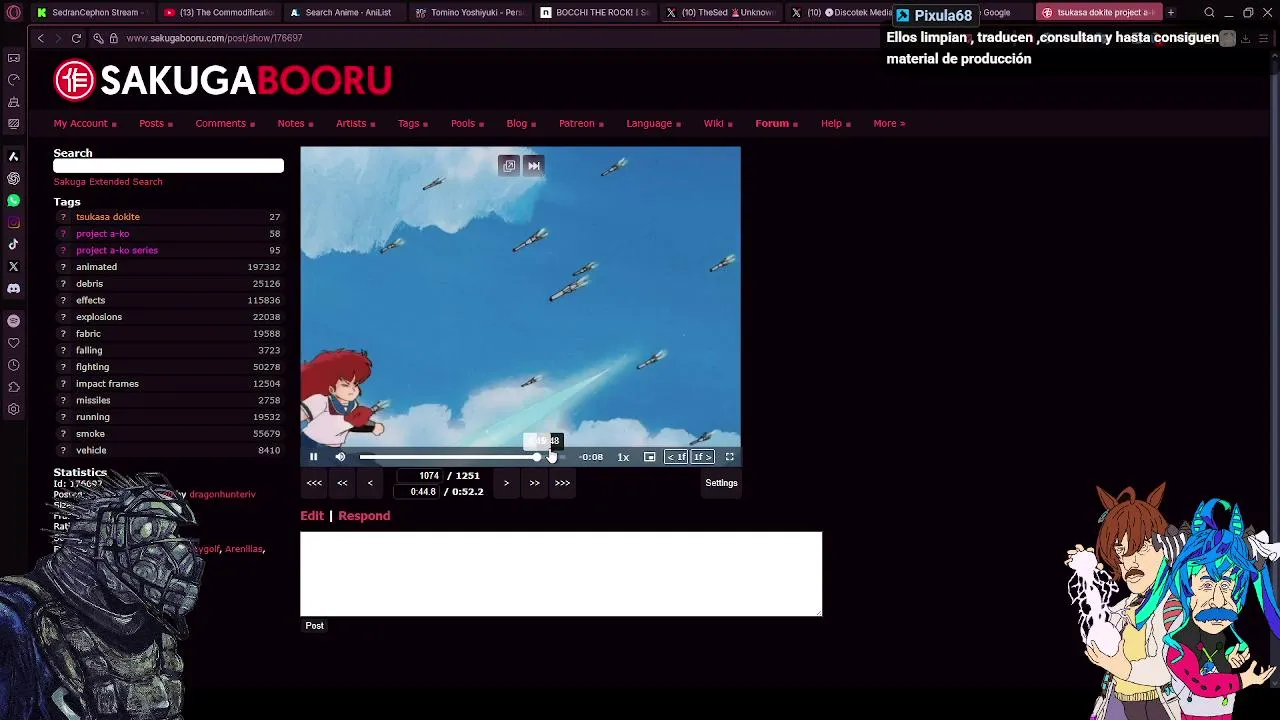This screenshot has height=720, width=1280.
Task: Click the skip-forward icon atop the video
Action: pyautogui.click(x=534, y=166)
